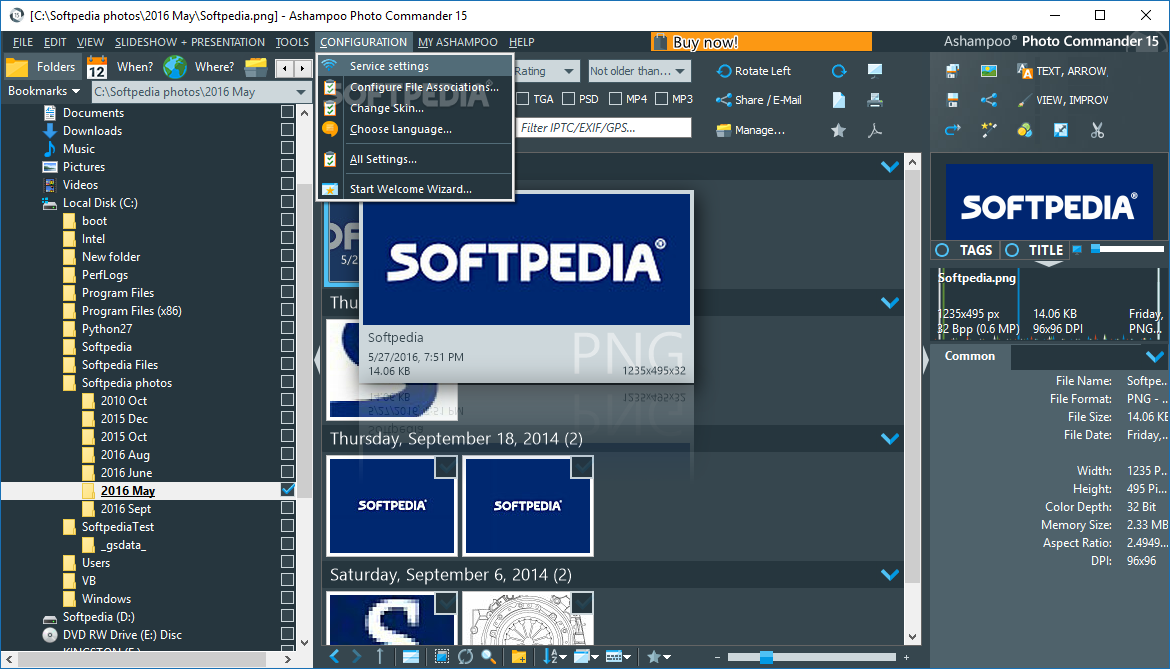Viewport: 1170px width, 669px height.
Task: Open the A-Z sort order dropdown
Action: pos(554,656)
